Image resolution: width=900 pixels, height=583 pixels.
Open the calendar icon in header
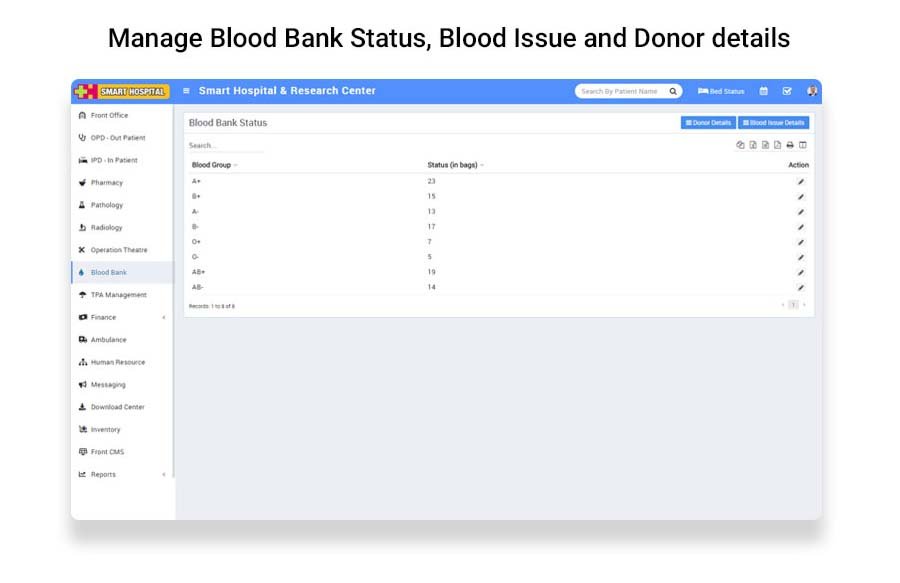point(764,91)
